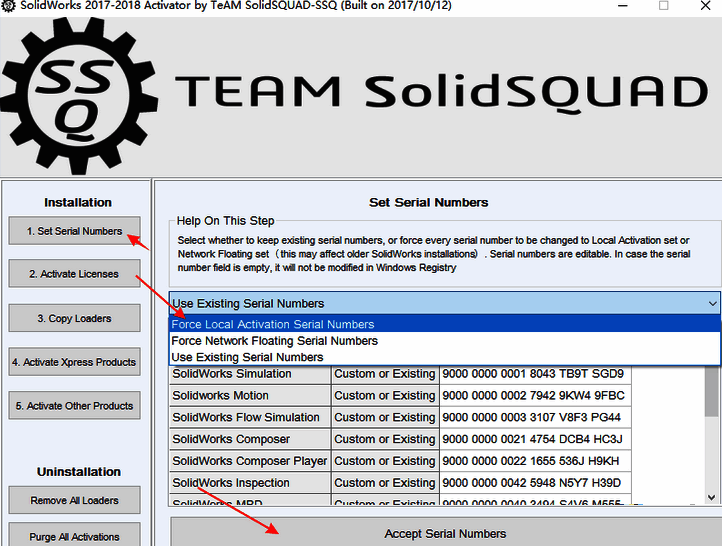Image resolution: width=722 pixels, height=546 pixels.
Task: Click the Purge All Activations button
Action: (x=74, y=536)
